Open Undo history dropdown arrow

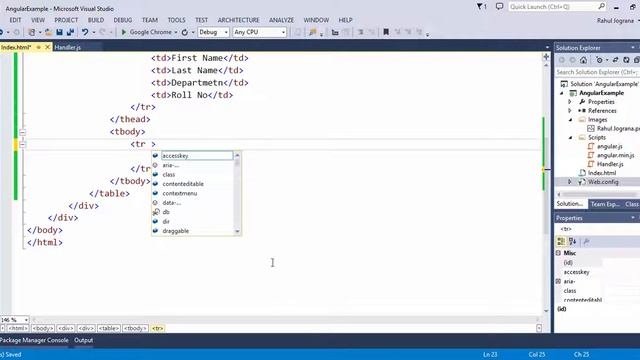[93, 32]
